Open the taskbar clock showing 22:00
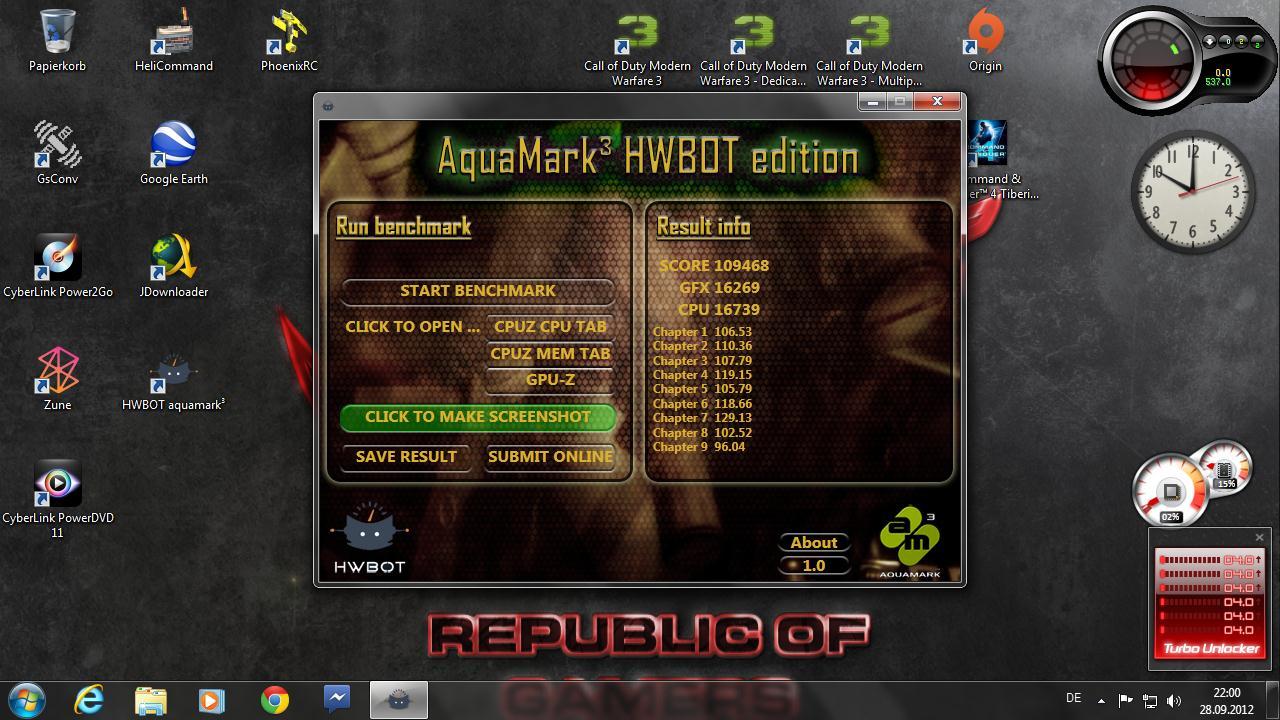This screenshot has width=1280, height=720. [x=1227, y=701]
